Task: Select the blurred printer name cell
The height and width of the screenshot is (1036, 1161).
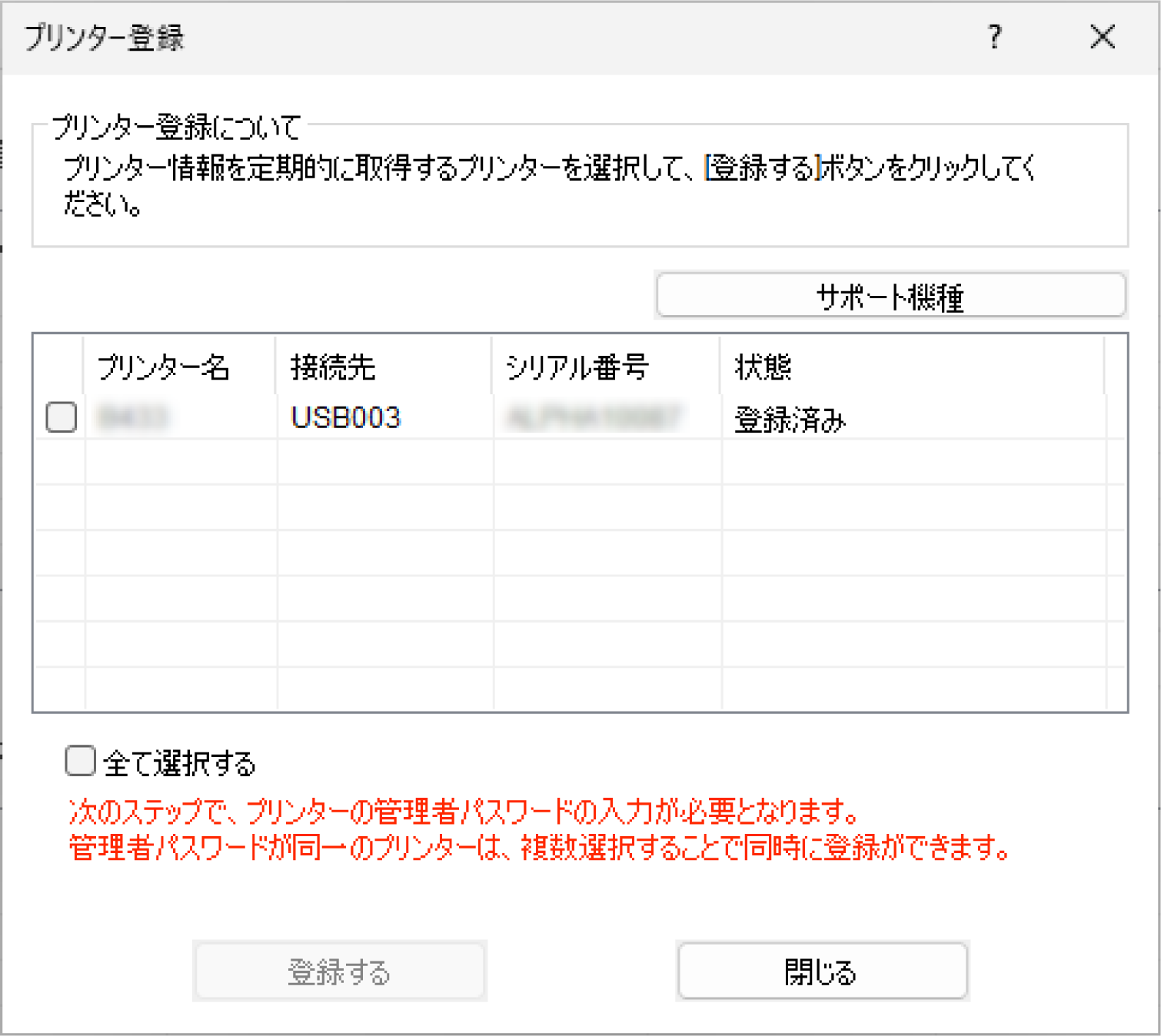Action: pos(132,417)
